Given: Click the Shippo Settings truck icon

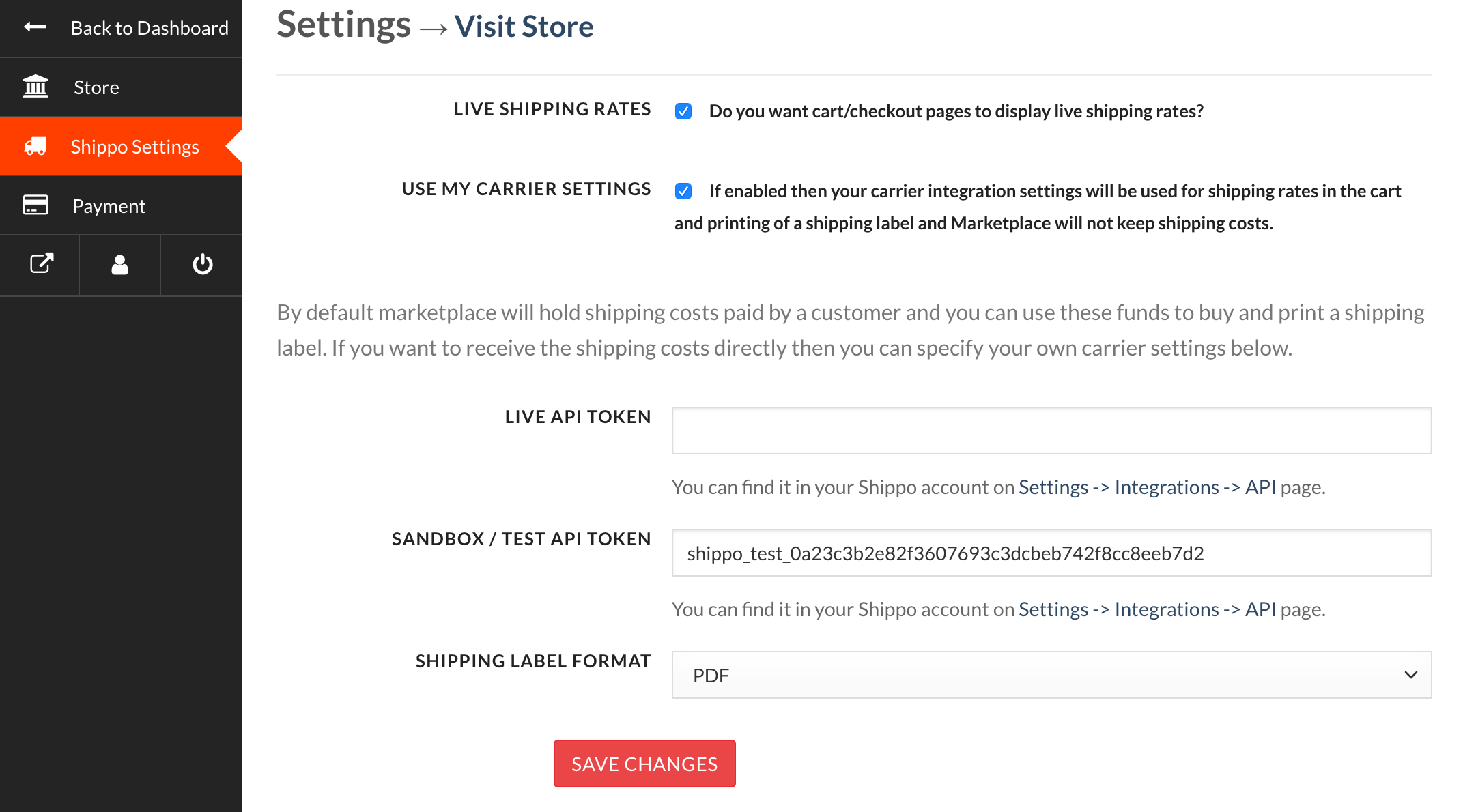Looking at the screenshot, I should click(x=35, y=146).
